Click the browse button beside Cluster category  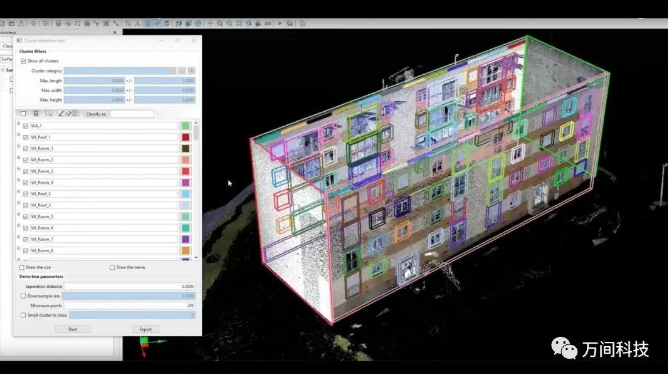(x=182, y=71)
